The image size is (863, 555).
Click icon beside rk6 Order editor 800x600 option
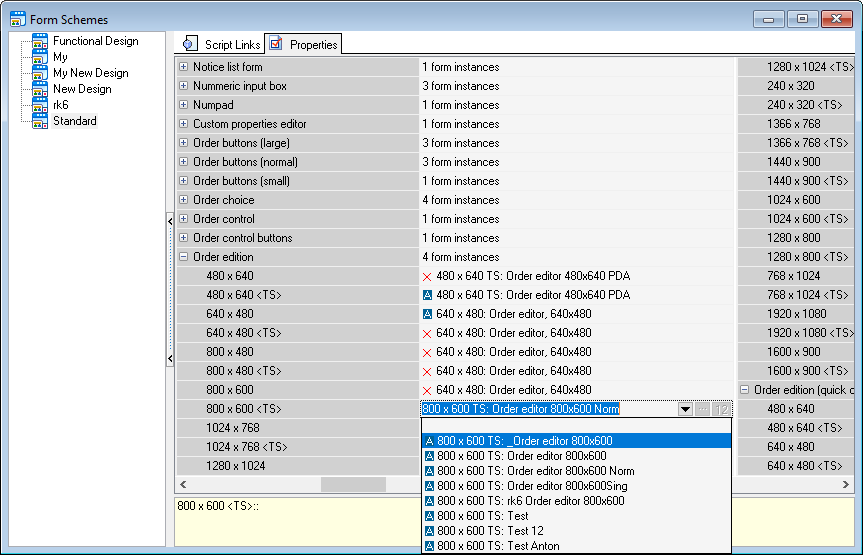click(430, 501)
